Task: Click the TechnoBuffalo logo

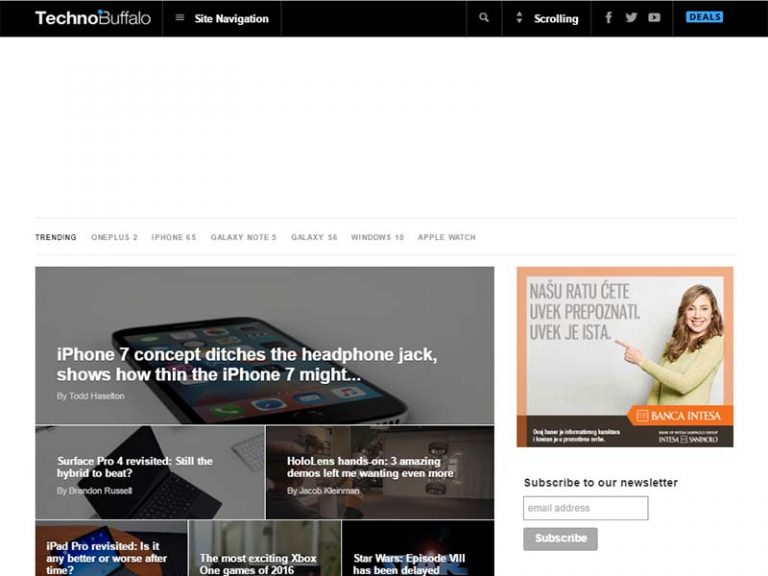Action: point(93,18)
